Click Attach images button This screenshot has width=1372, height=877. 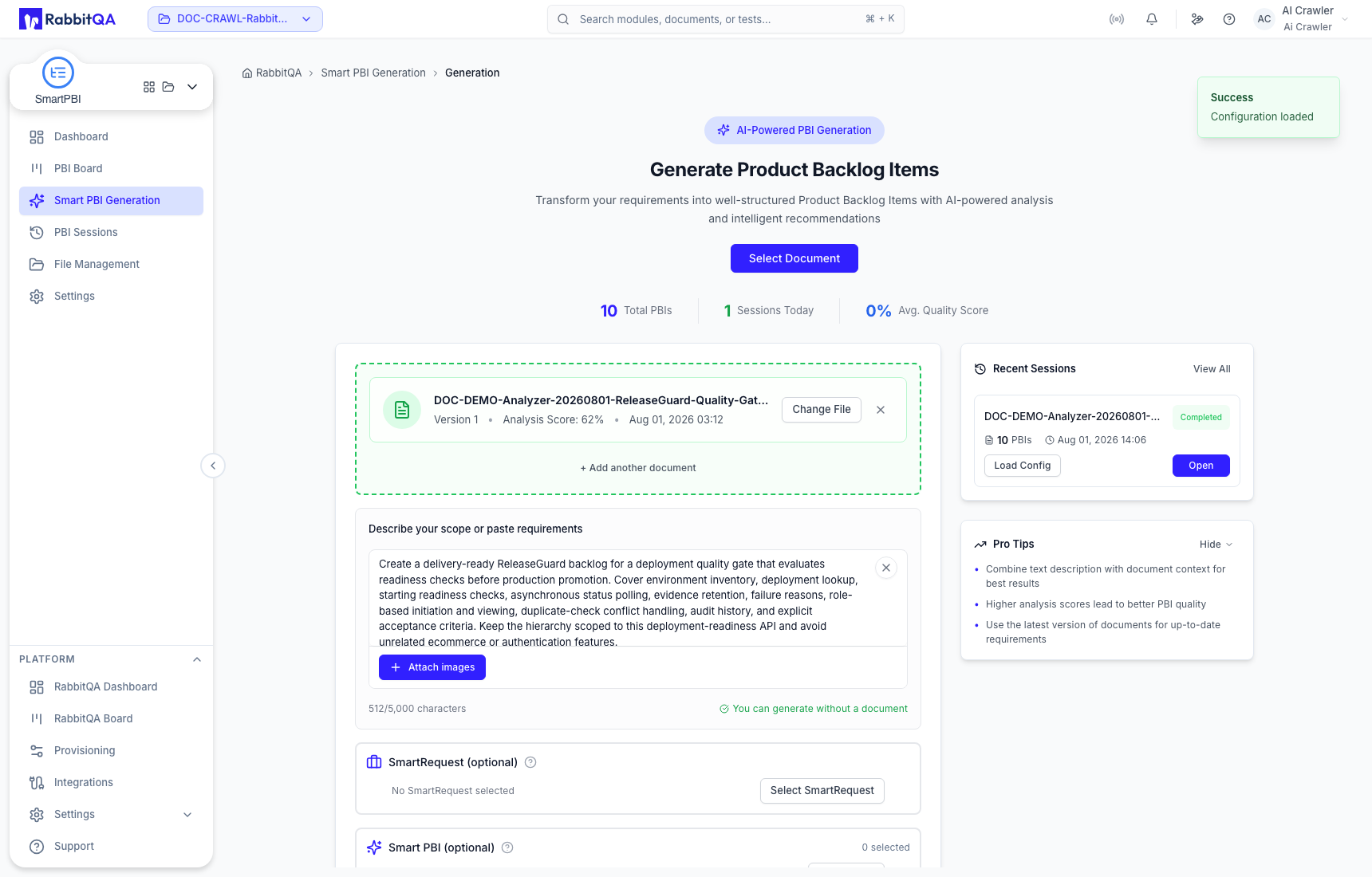pyautogui.click(x=432, y=667)
